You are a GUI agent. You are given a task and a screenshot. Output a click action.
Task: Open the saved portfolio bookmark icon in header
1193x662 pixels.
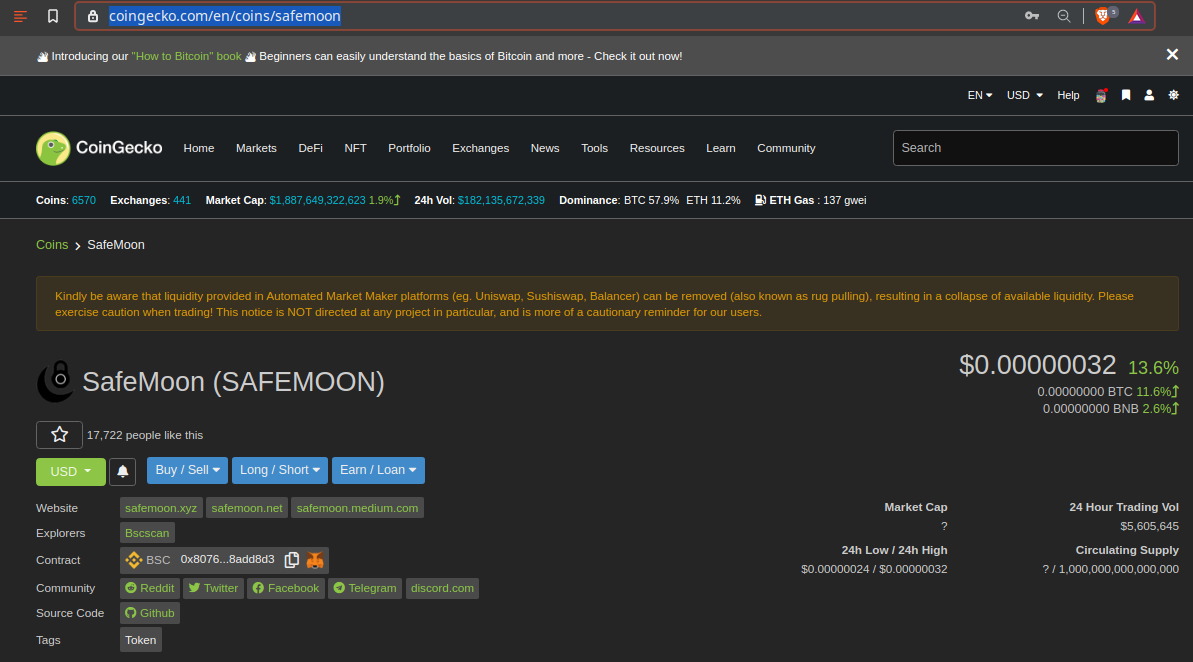click(x=1126, y=95)
